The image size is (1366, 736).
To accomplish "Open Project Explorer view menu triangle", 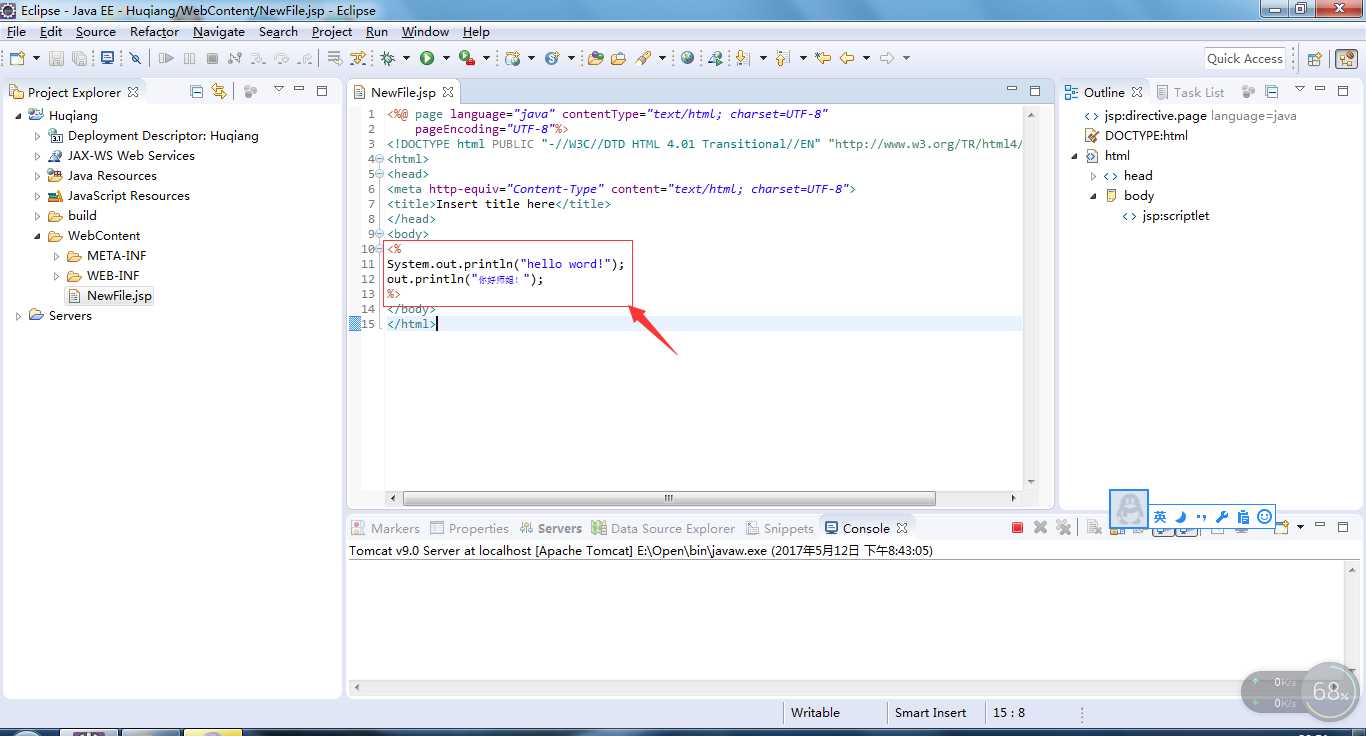I will [279, 90].
